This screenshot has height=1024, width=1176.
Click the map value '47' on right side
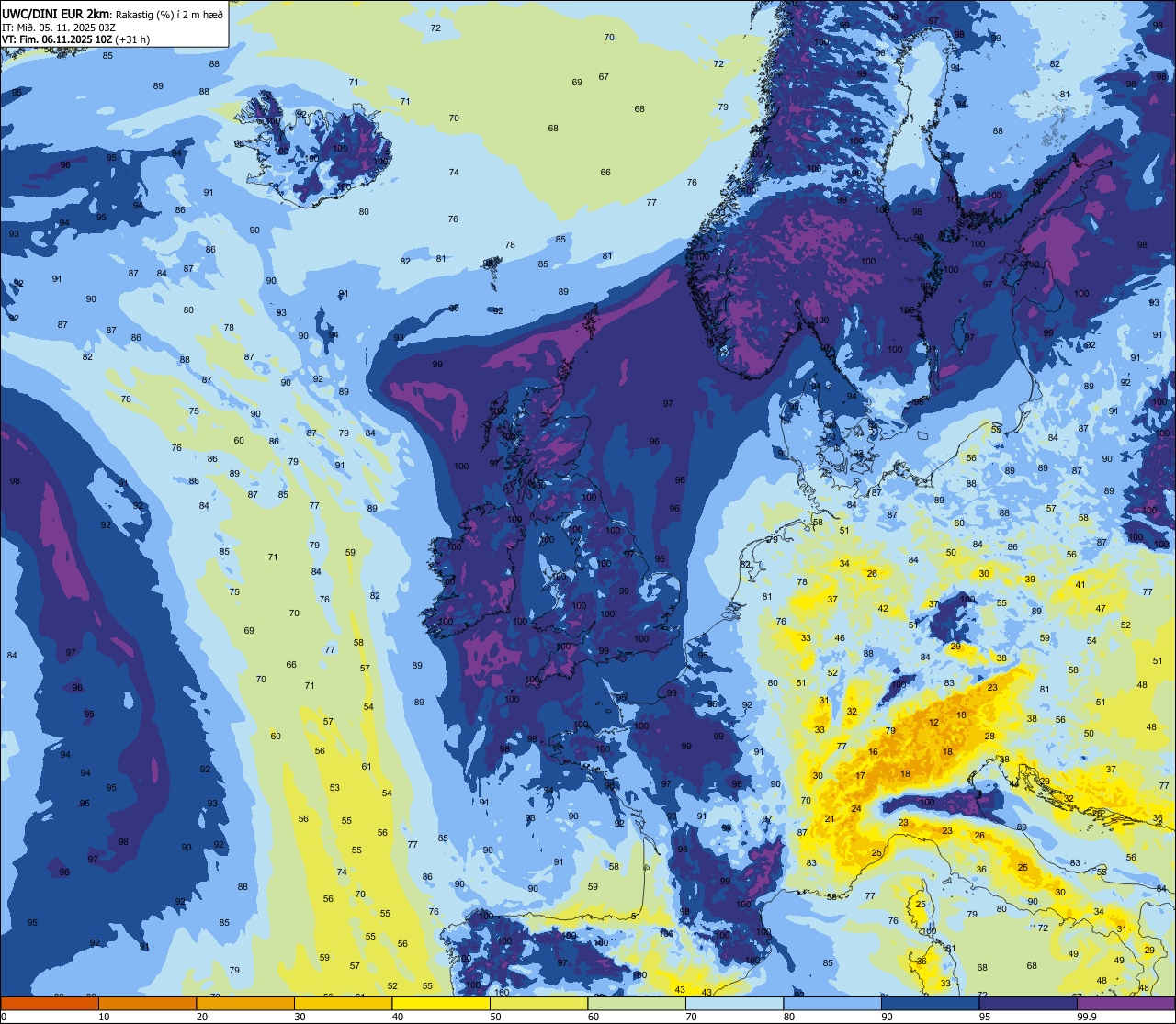tap(1101, 610)
